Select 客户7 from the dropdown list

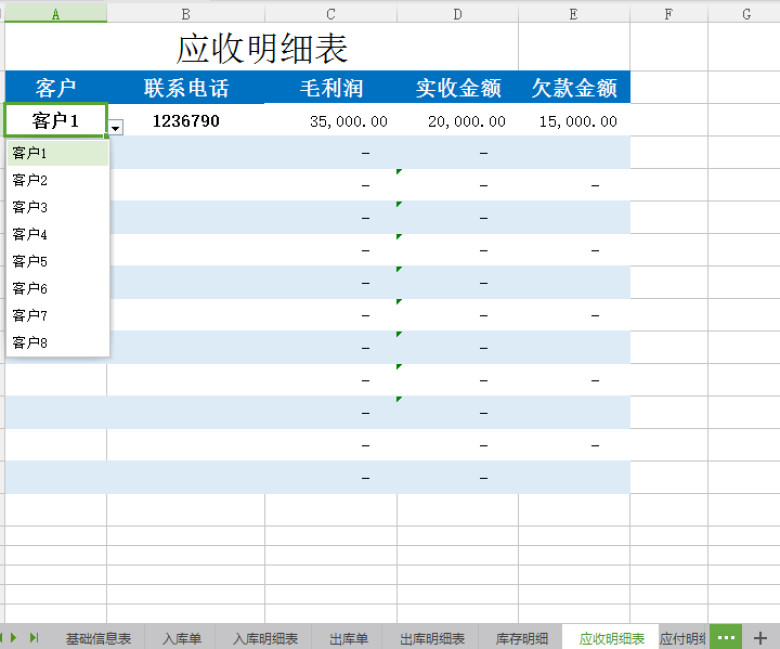pyautogui.click(x=58, y=315)
